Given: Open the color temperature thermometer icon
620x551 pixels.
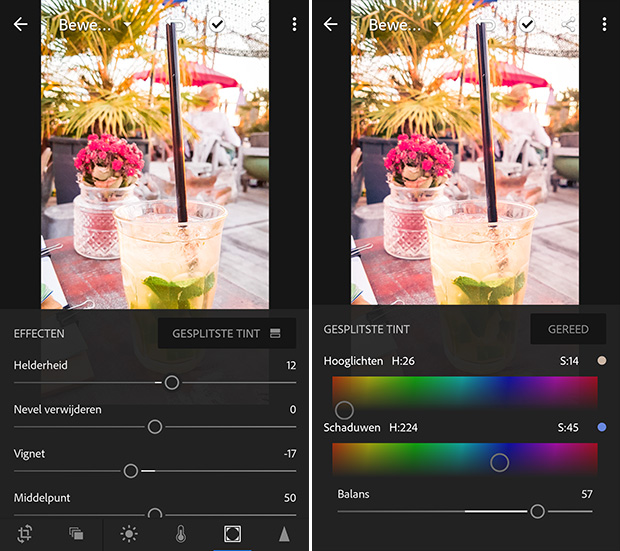Looking at the screenshot, I should click(x=181, y=534).
